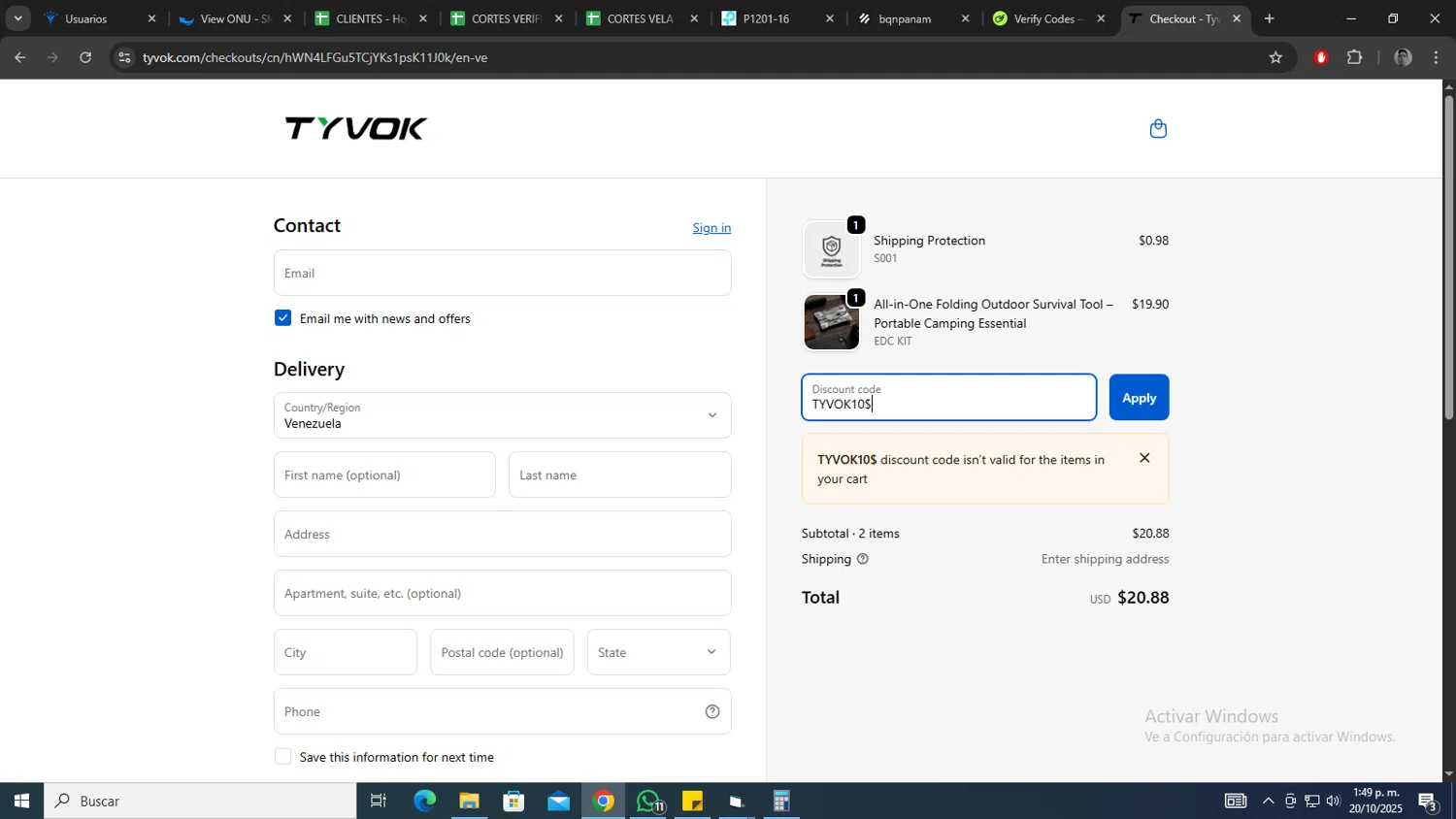Click the Shipping Protection product thumbnail
This screenshot has height=819, width=1456.
tap(831, 250)
